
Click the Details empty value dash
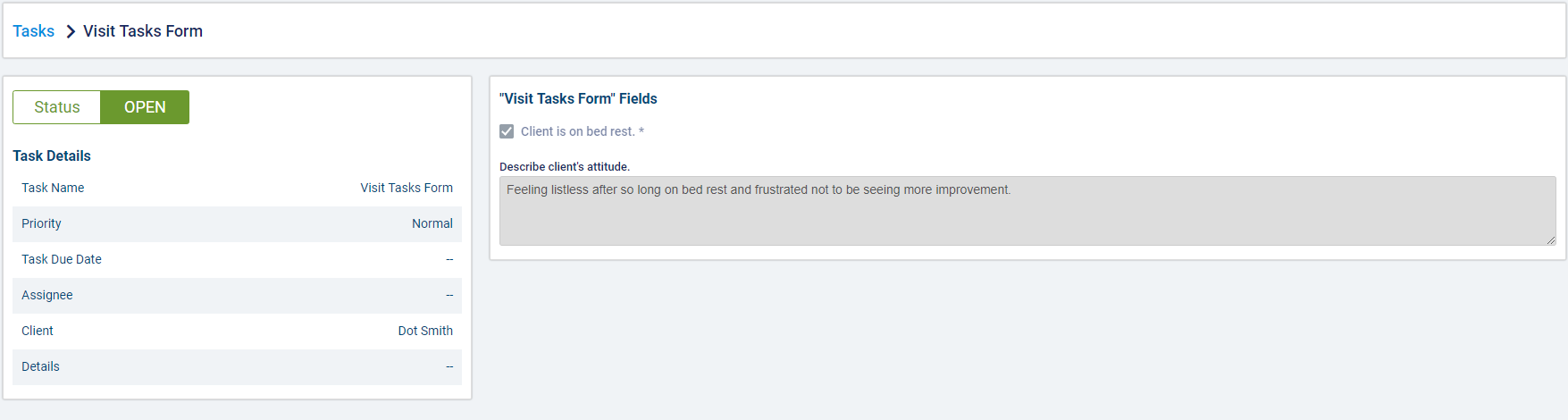[x=449, y=366]
